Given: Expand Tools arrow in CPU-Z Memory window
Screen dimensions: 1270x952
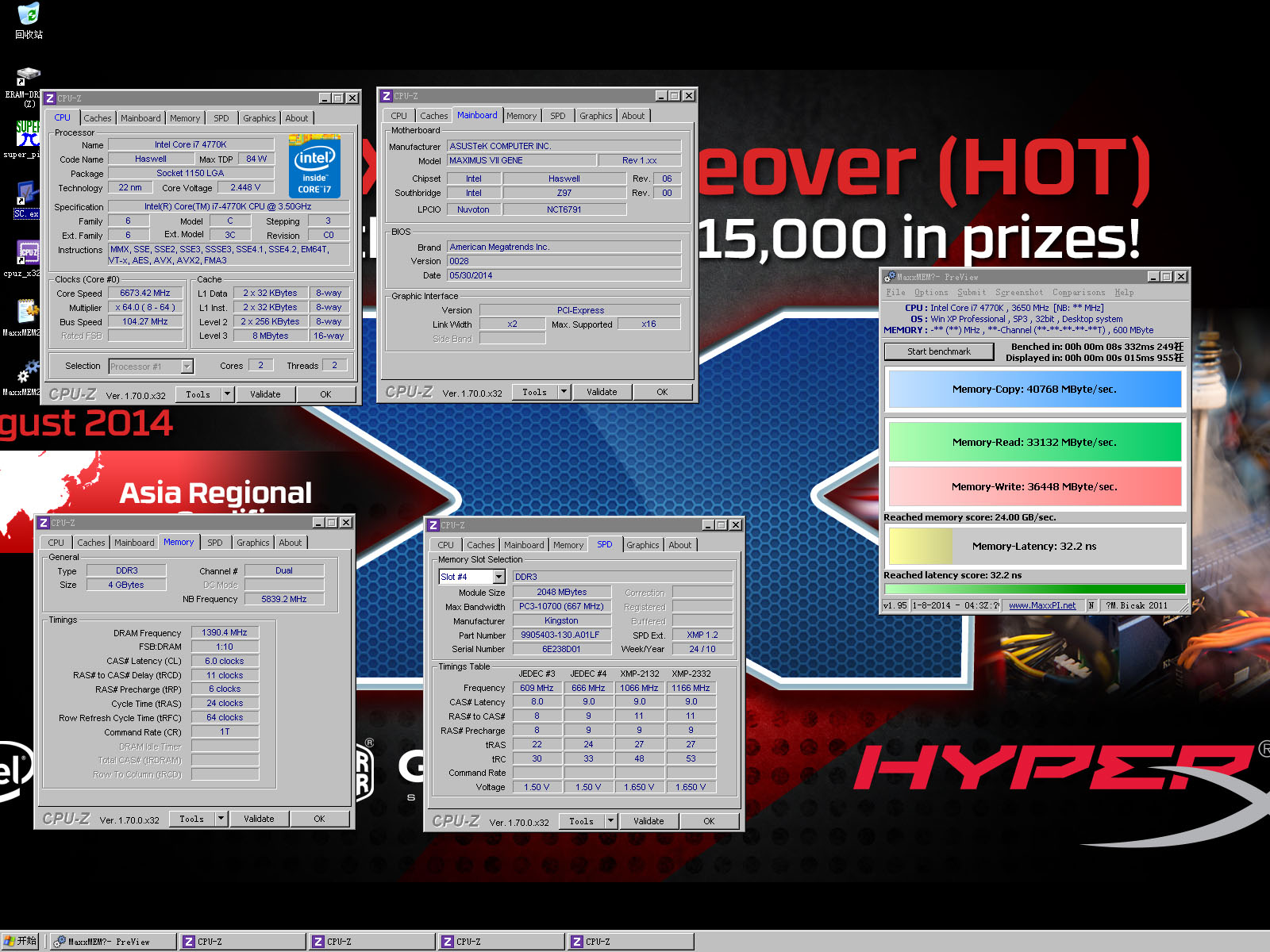Looking at the screenshot, I should point(221,819).
